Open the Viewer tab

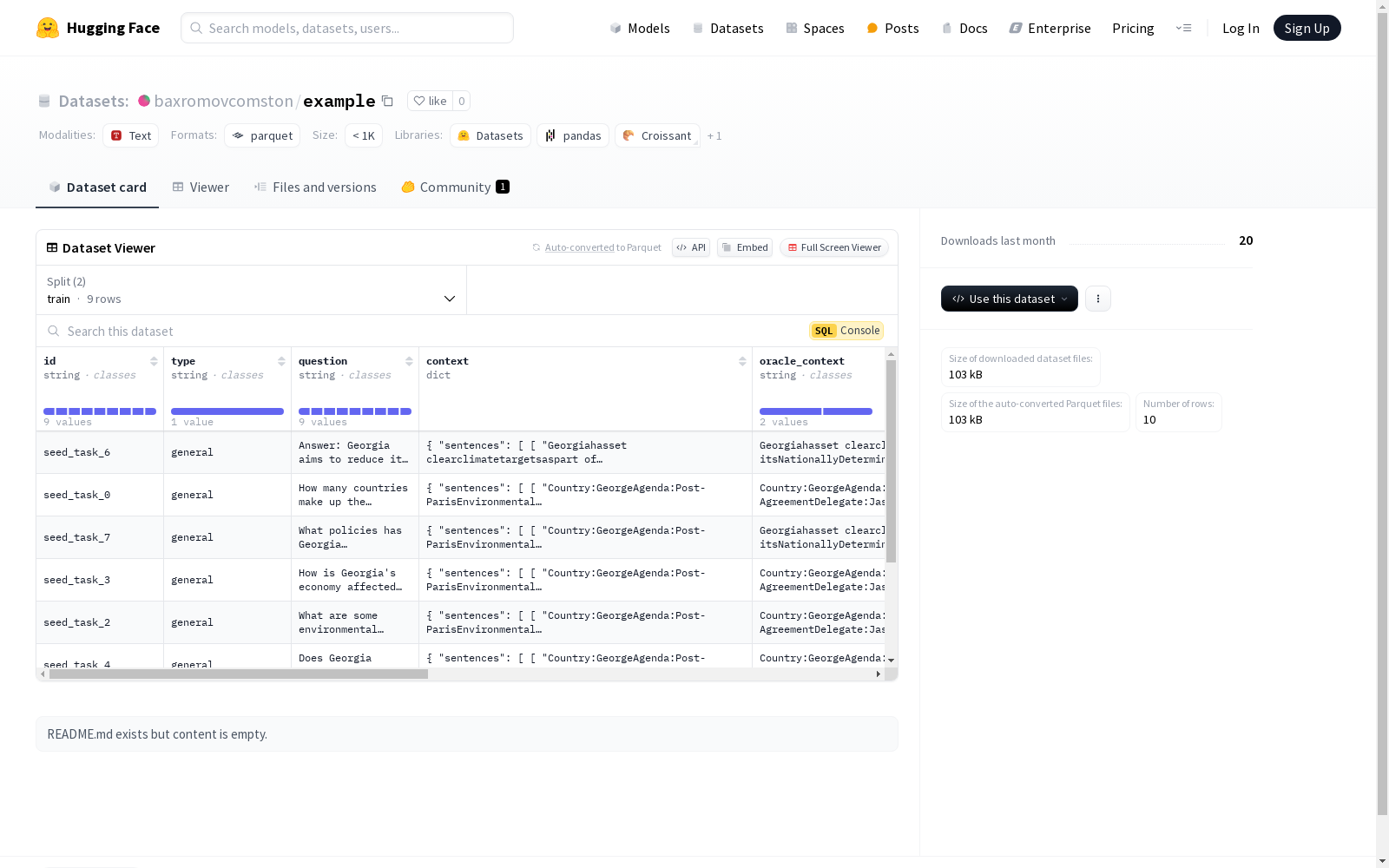click(x=201, y=187)
